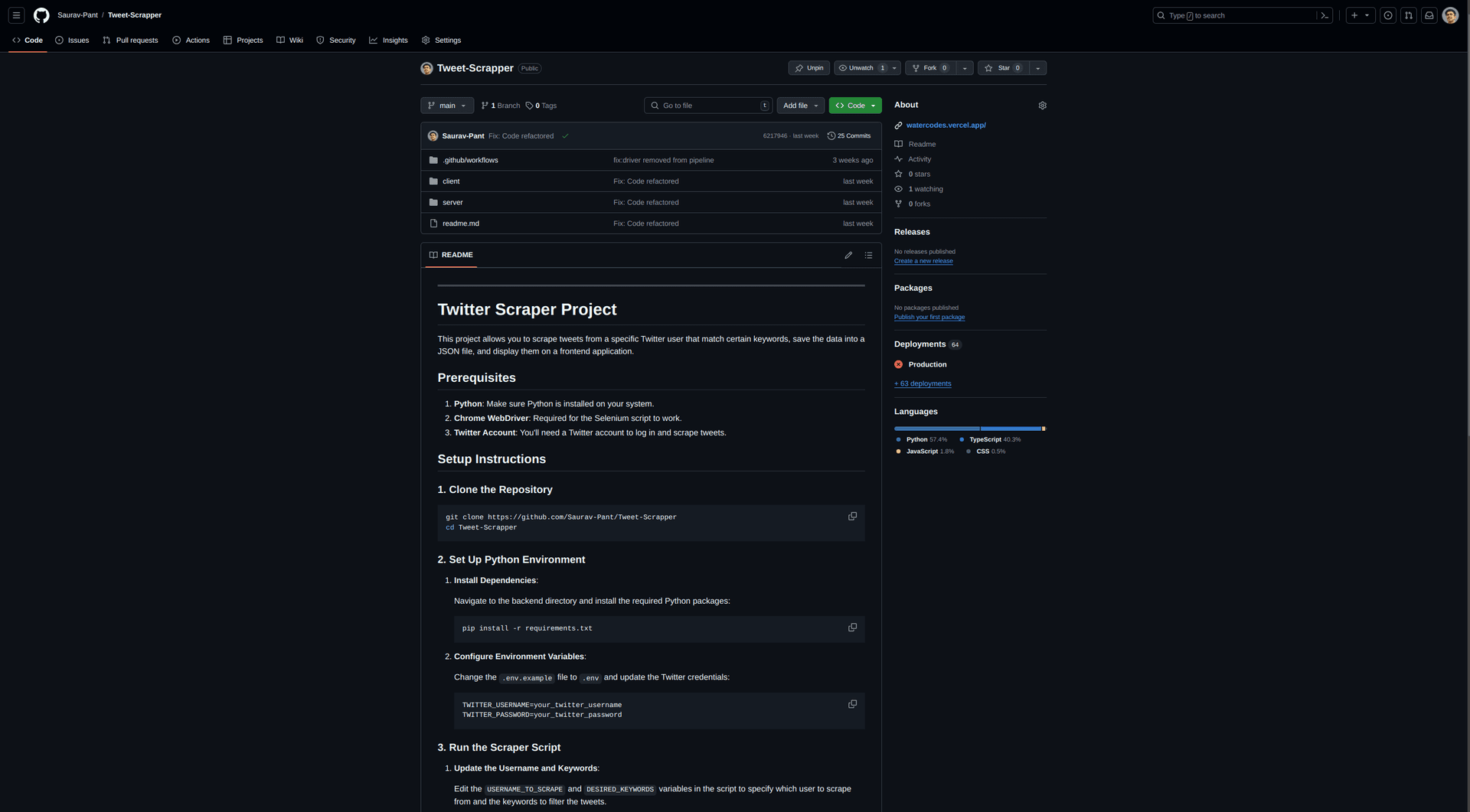View the 1 watching link
1470x812 pixels.
click(x=919, y=189)
